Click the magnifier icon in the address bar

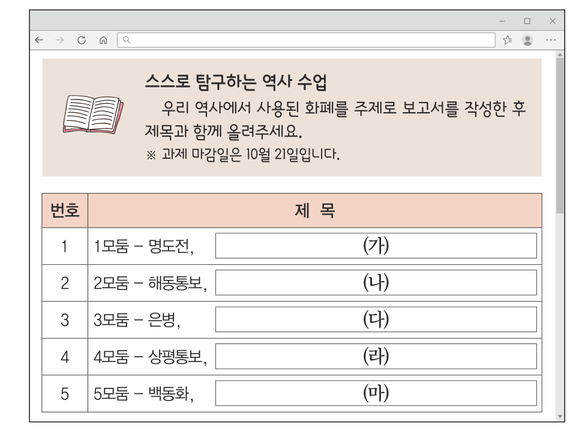pos(126,39)
